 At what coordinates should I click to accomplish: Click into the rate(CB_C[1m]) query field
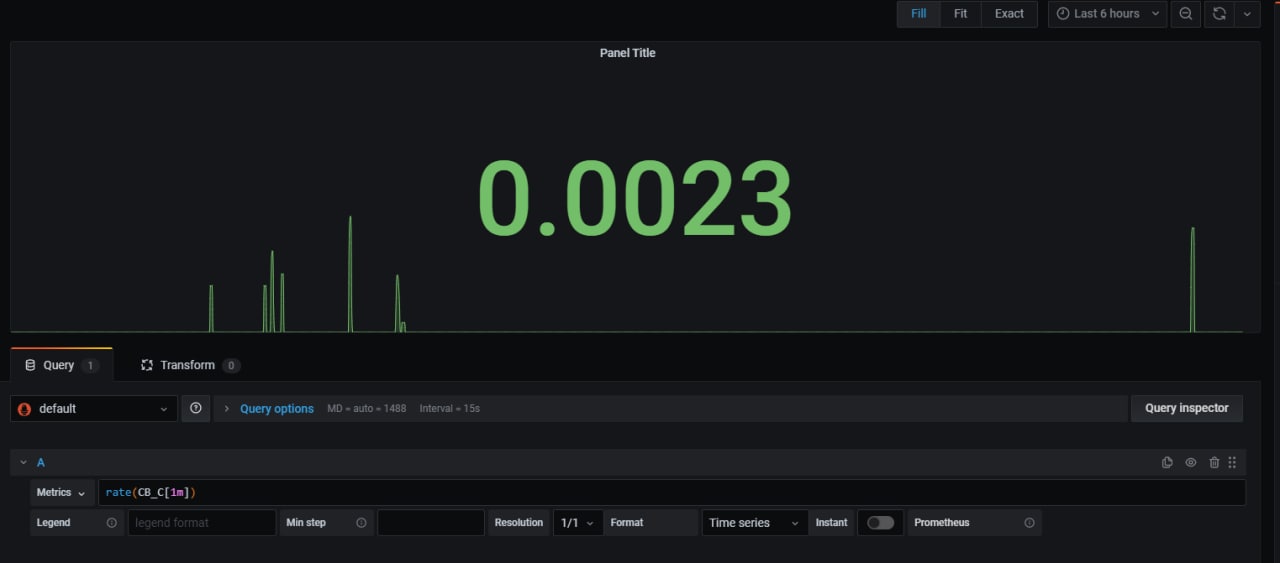pyautogui.click(x=671, y=492)
